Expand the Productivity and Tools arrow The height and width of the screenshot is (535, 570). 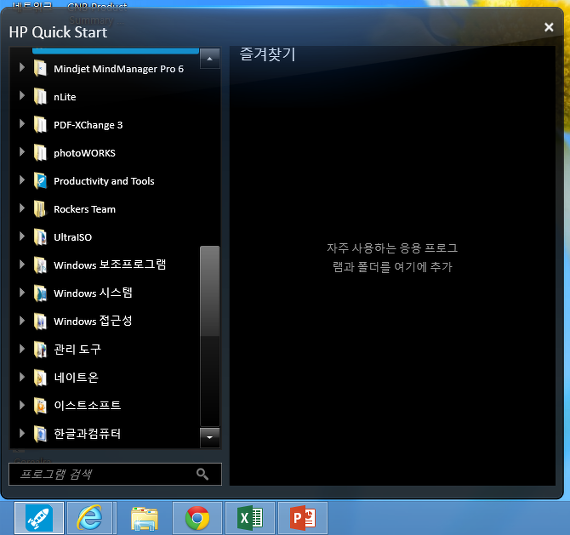[x=22, y=180]
